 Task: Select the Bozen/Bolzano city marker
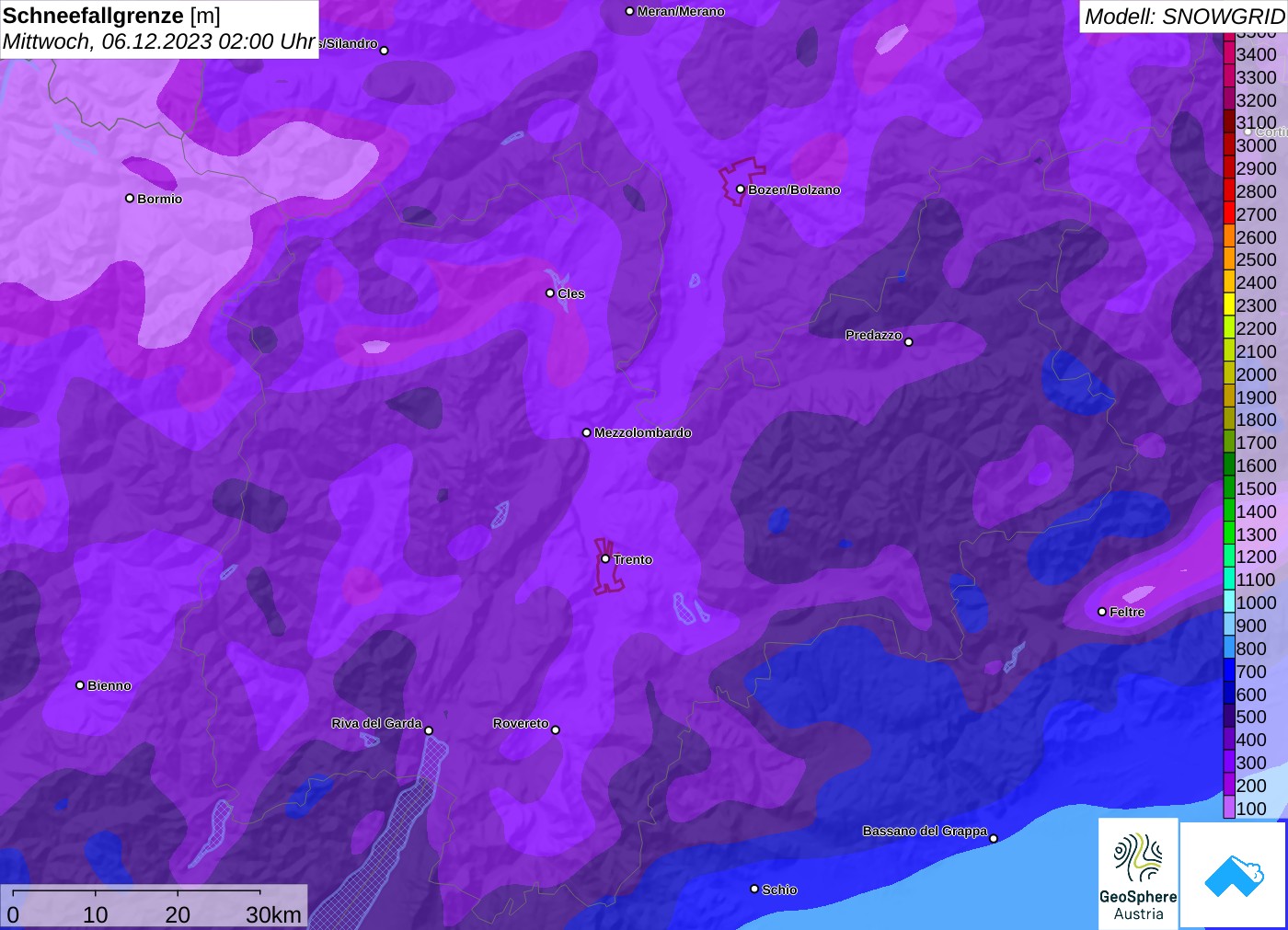740,189
